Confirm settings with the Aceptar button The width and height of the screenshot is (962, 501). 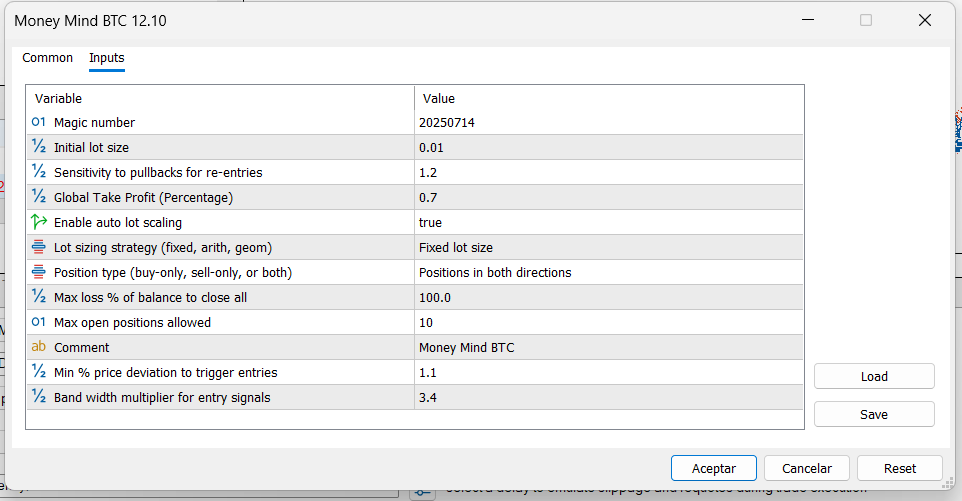click(713, 468)
